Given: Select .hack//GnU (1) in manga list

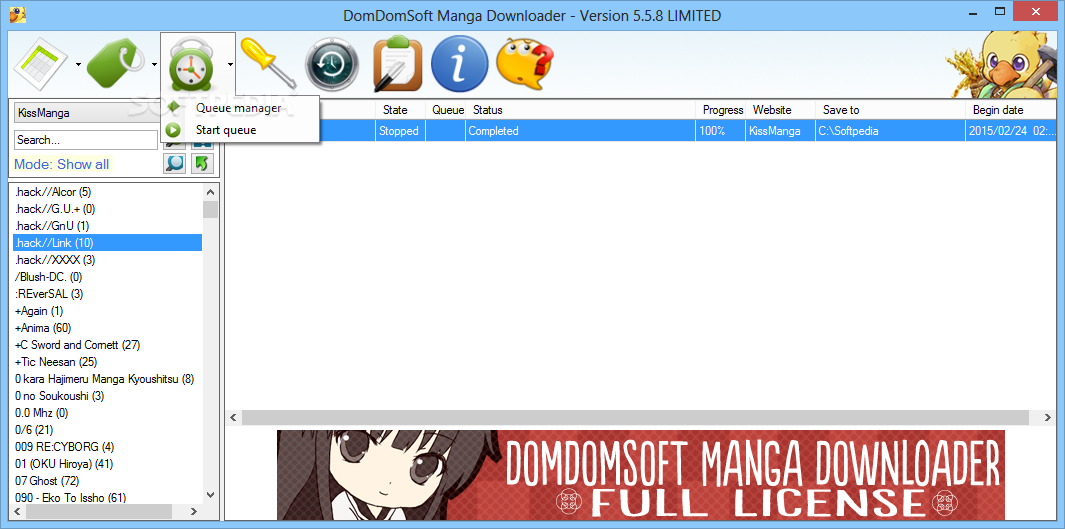Looking at the screenshot, I should [x=107, y=226].
